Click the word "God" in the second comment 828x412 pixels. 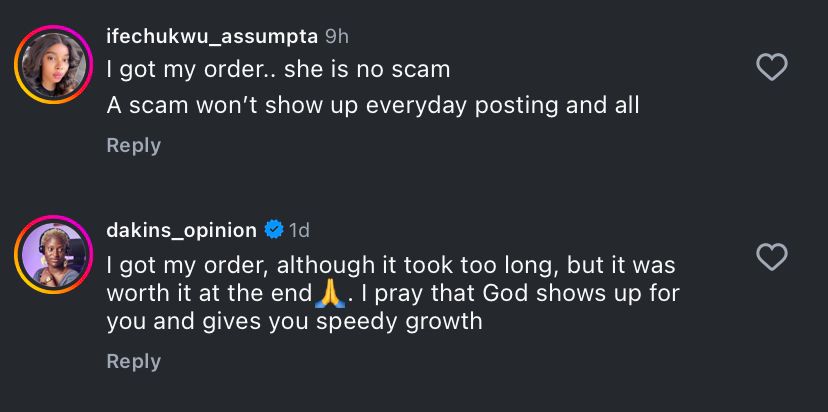coord(530,294)
